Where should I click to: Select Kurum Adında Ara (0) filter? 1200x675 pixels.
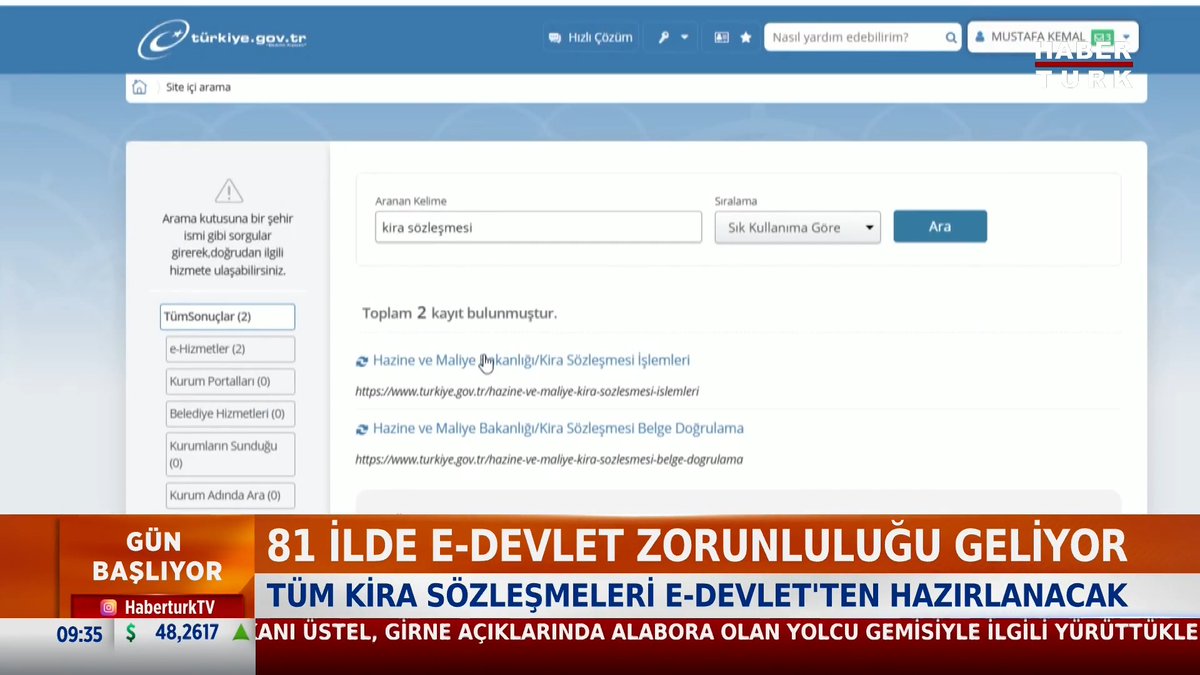point(230,495)
